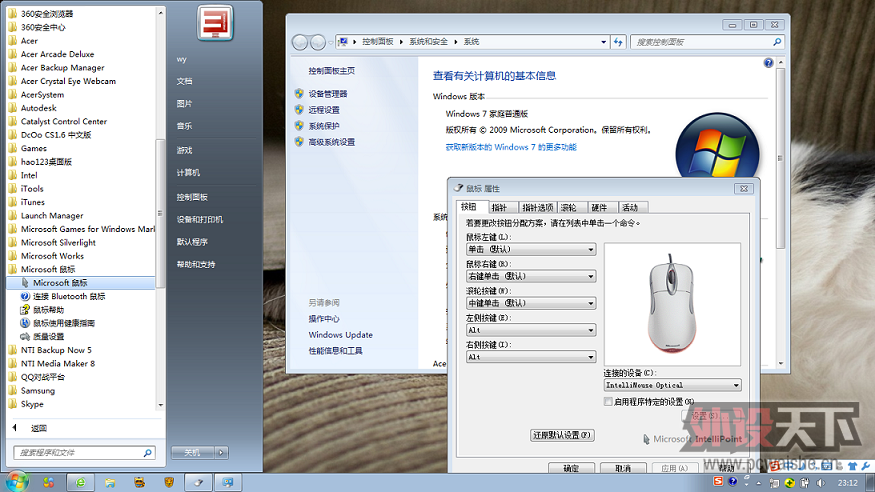This screenshot has height=492, width=875.
Task: Open the green e browser on taskbar
Action: point(81,483)
